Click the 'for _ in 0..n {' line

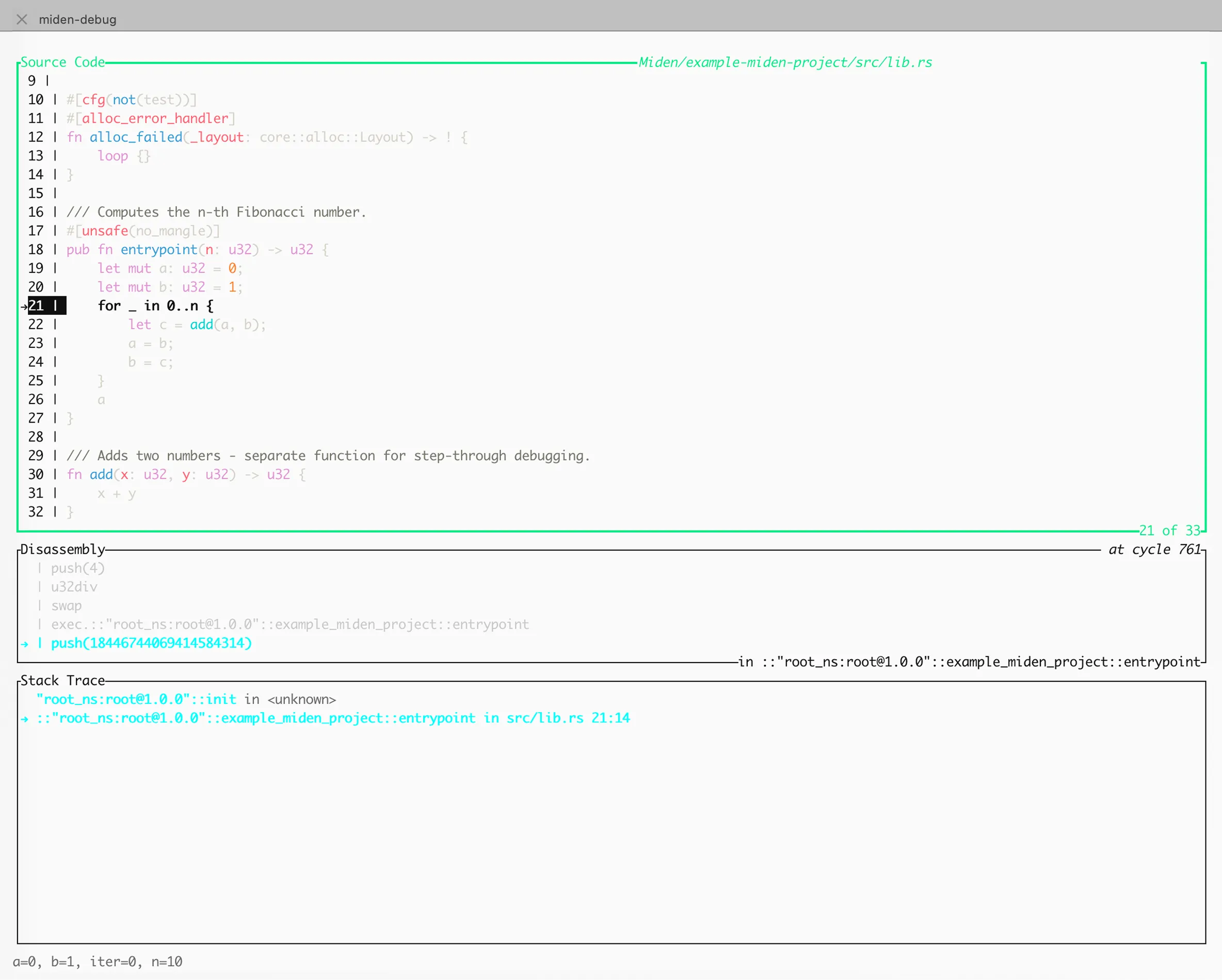point(156,306)
